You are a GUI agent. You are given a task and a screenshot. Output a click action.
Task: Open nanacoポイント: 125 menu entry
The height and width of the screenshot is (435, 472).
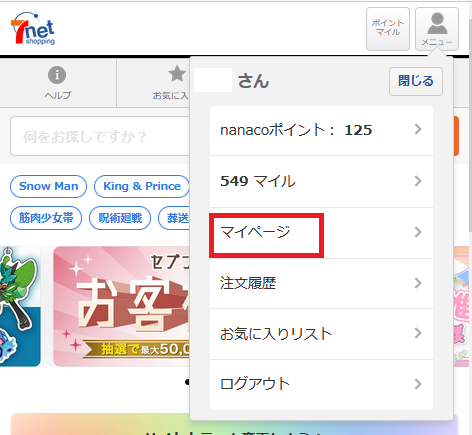tap(321, 130)
